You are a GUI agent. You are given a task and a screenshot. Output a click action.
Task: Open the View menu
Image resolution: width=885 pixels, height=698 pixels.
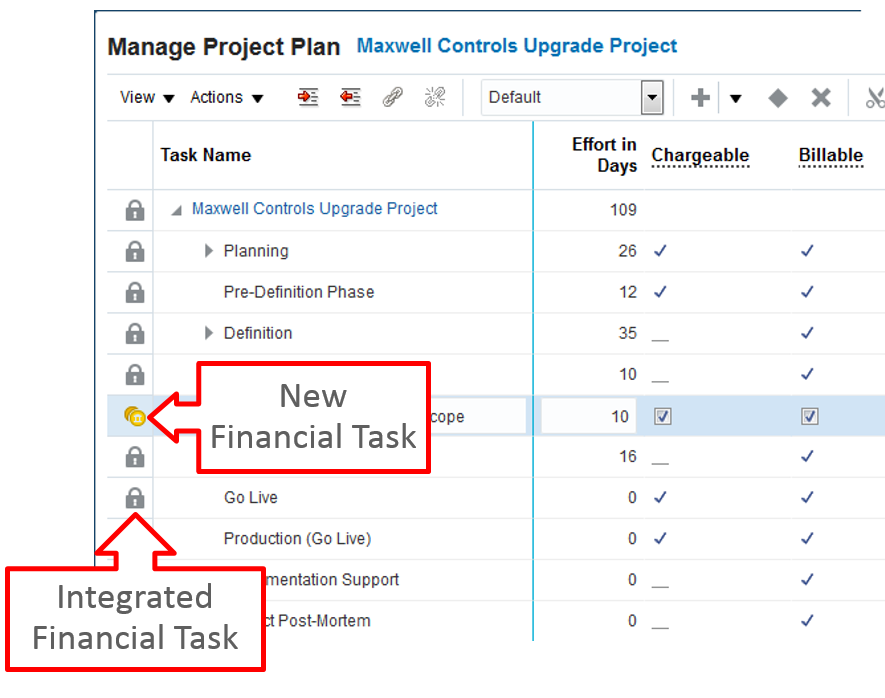tap(147, 98)
